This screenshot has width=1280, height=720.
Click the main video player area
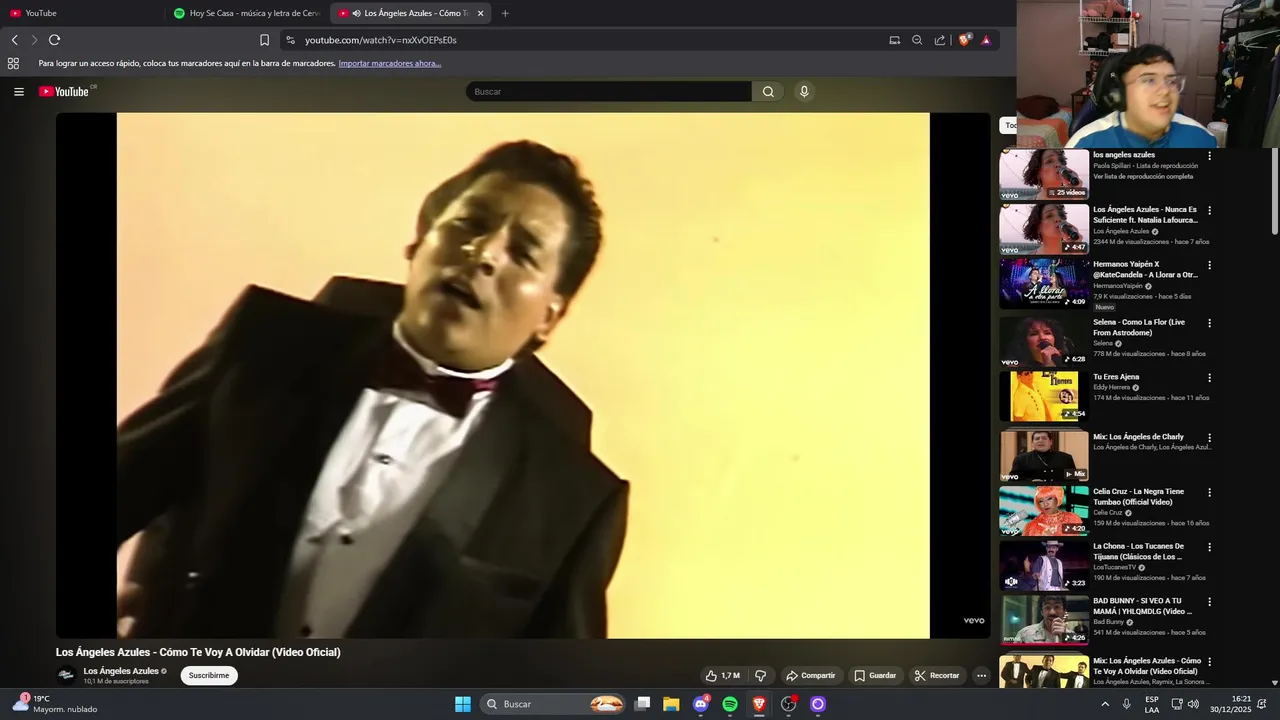coord(523,375)
